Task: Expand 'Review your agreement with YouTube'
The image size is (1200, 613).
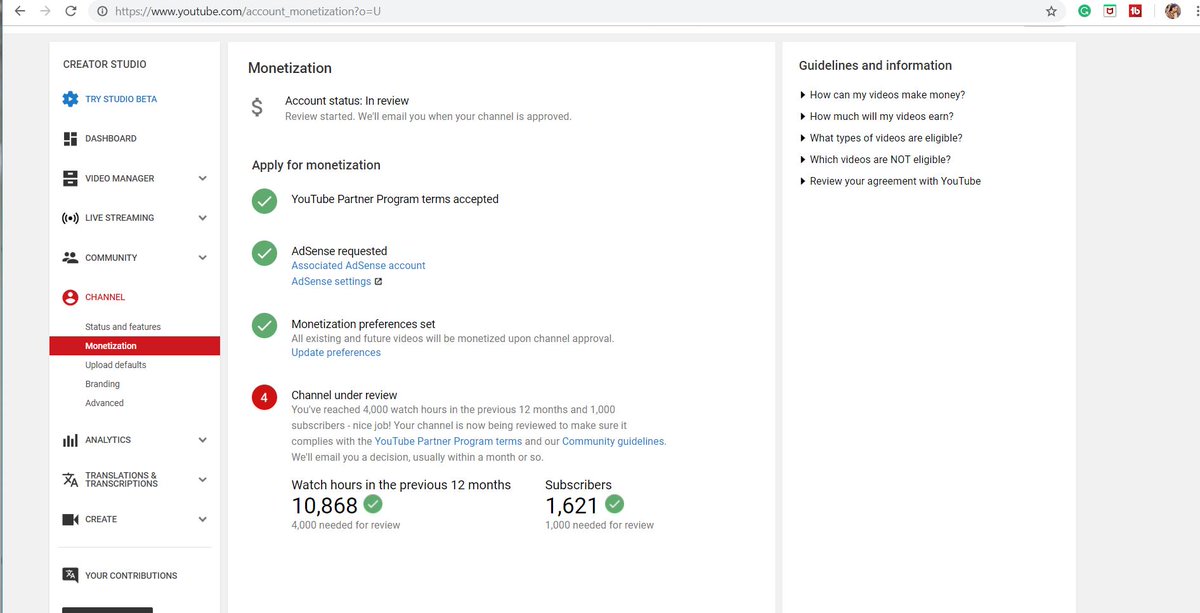Action: [x=889, y=181]
